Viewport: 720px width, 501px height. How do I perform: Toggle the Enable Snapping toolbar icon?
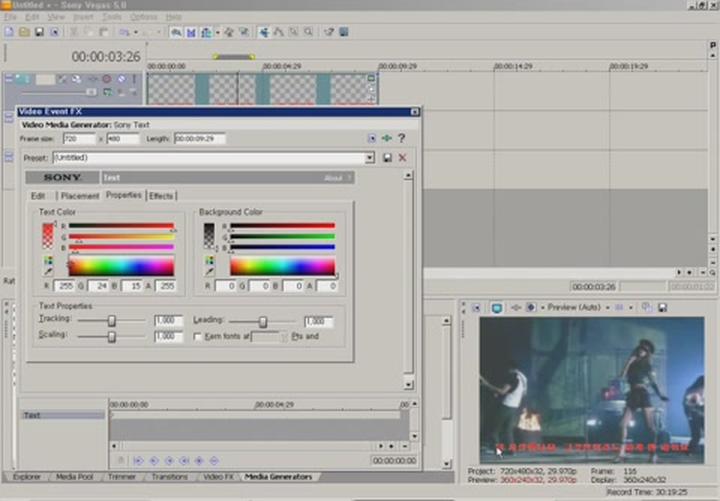[x=176, y=32]
